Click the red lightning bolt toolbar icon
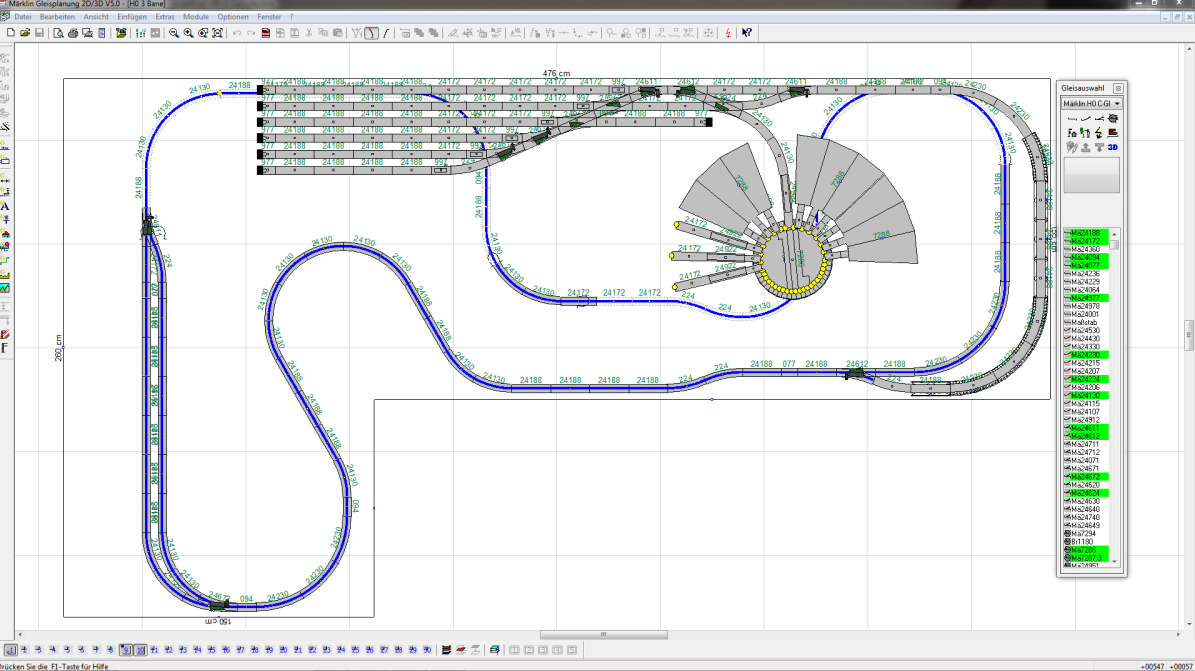 coord(728,33)
